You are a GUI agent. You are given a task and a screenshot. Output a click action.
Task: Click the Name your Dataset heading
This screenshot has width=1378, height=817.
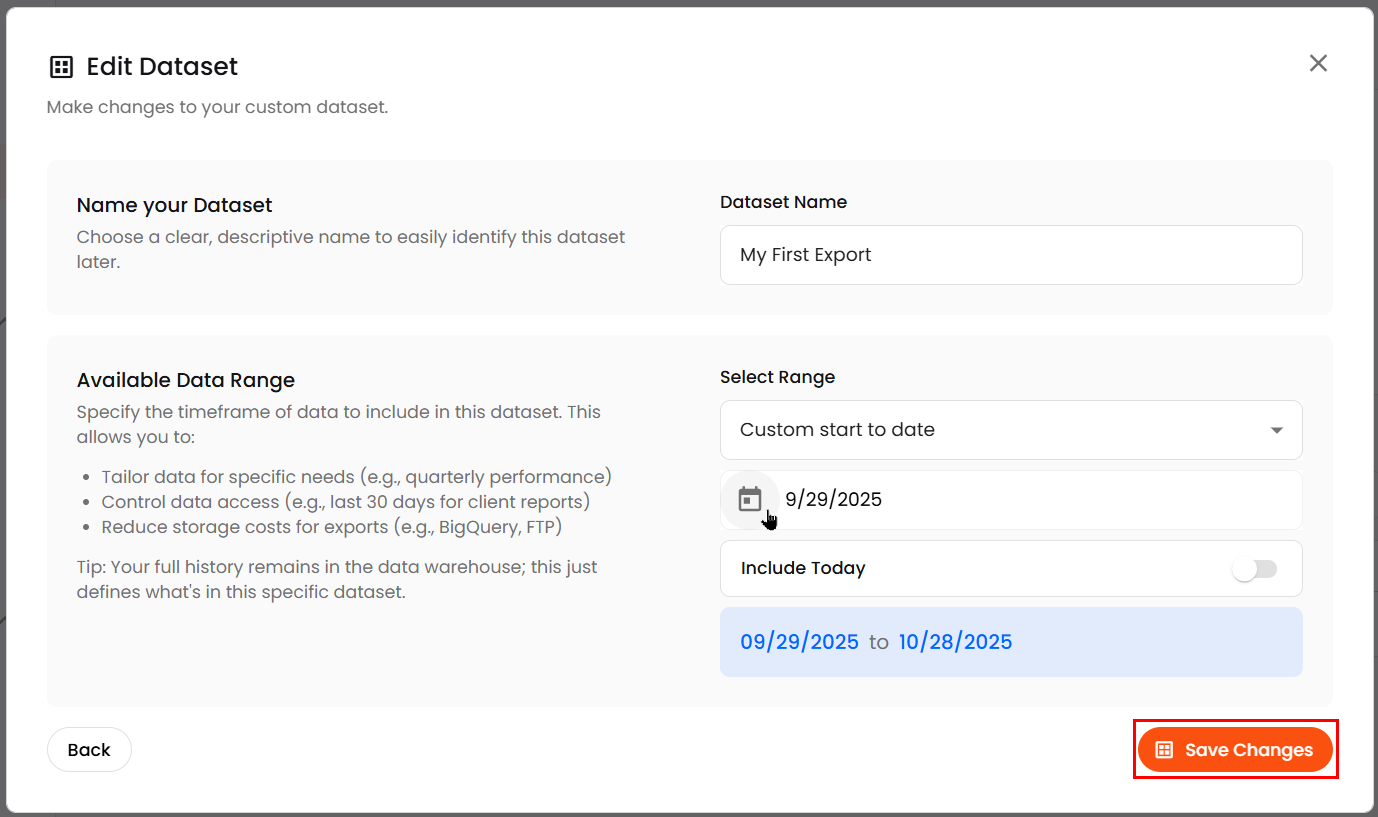[x=174, y=205]
